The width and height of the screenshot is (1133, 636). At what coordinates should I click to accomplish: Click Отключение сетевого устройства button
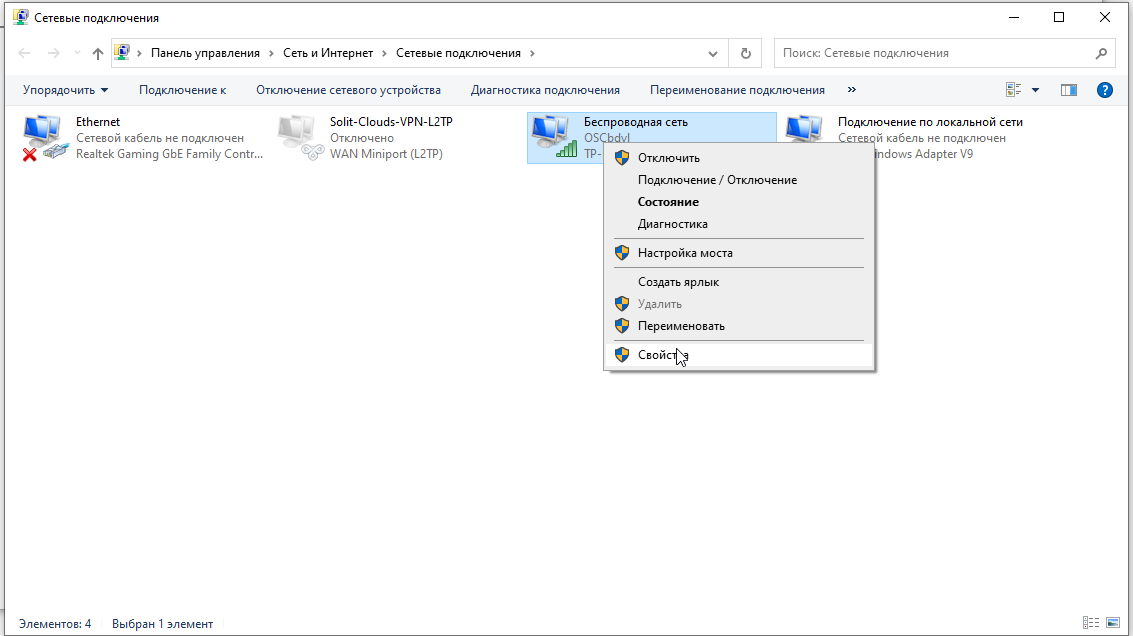348,90
